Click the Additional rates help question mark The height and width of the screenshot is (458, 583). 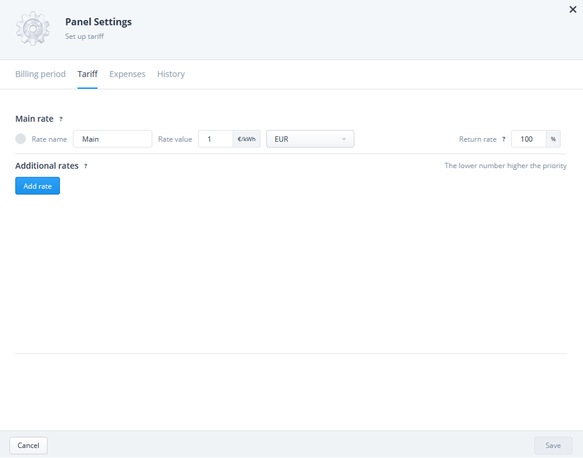pos(86,166)
